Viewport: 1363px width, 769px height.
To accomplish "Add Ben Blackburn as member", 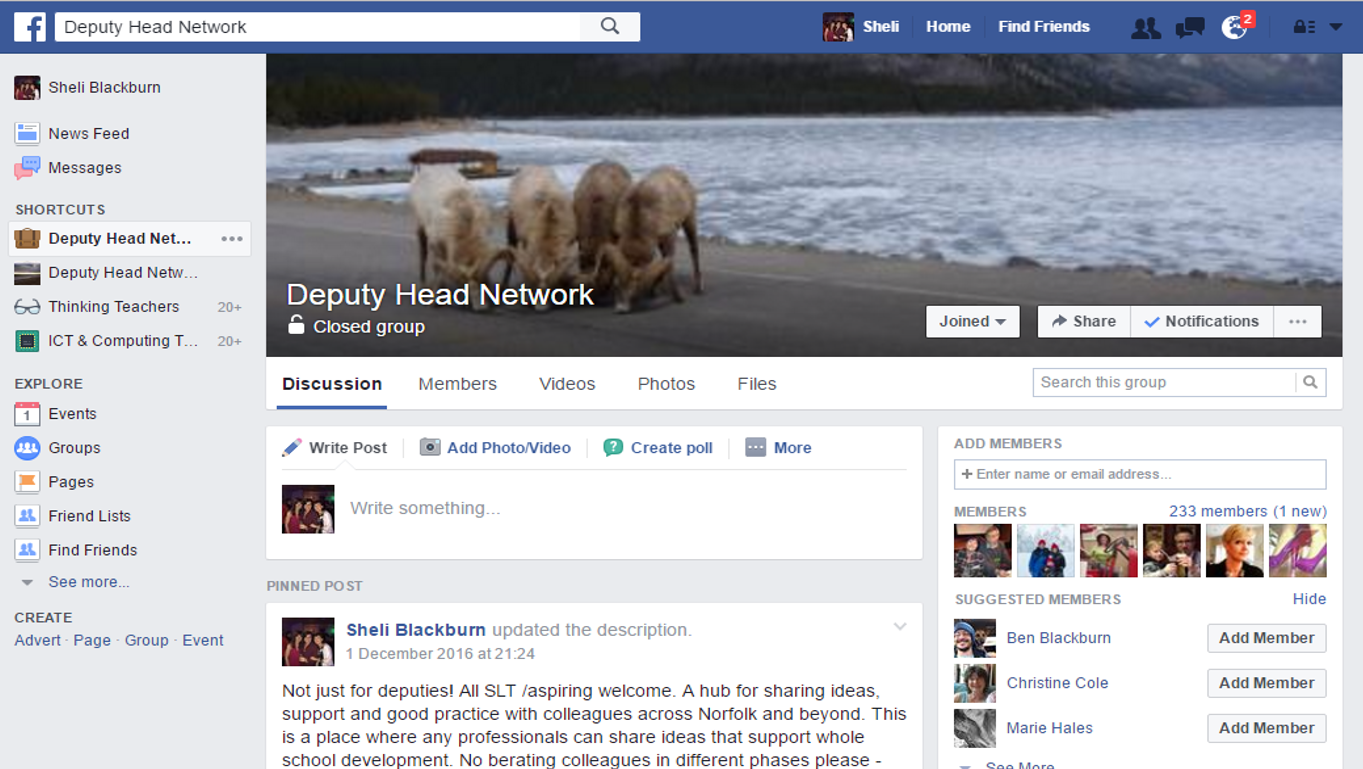I will [x=1266, y=638].
